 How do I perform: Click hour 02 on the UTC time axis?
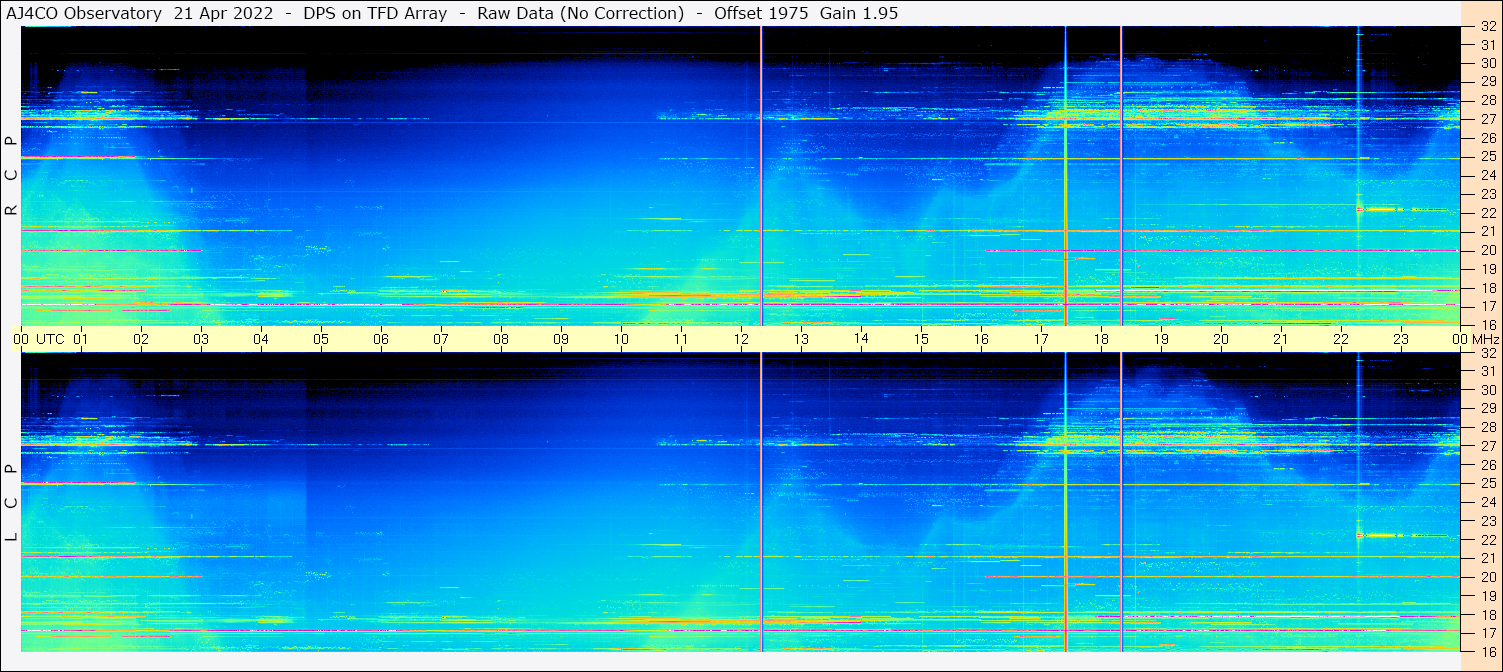[141, 339]
